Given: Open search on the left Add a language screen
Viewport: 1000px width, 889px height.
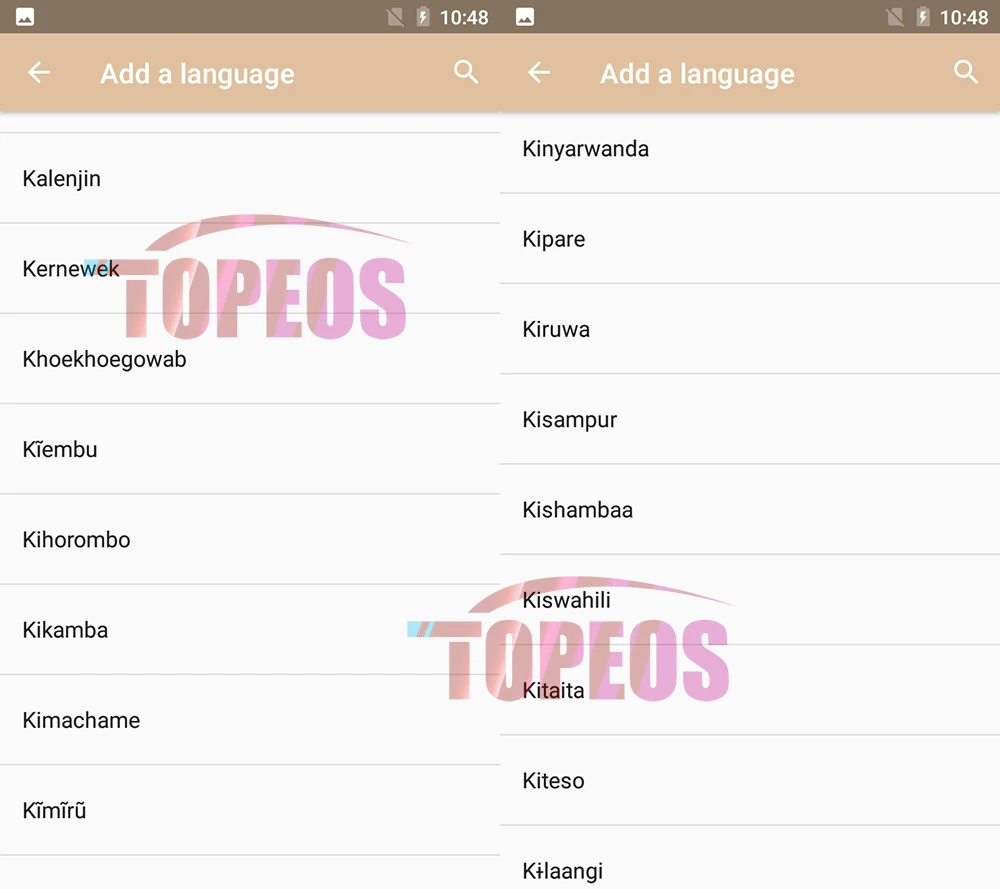Looking at the screenshot, I should coord(466,72).
